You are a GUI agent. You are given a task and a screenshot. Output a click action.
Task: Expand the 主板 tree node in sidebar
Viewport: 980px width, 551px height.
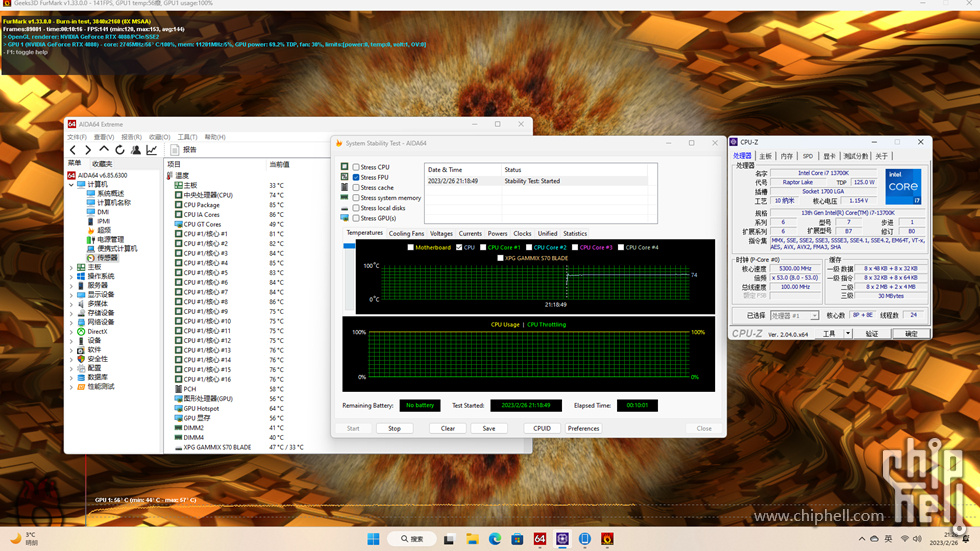[x=71, y=268]
